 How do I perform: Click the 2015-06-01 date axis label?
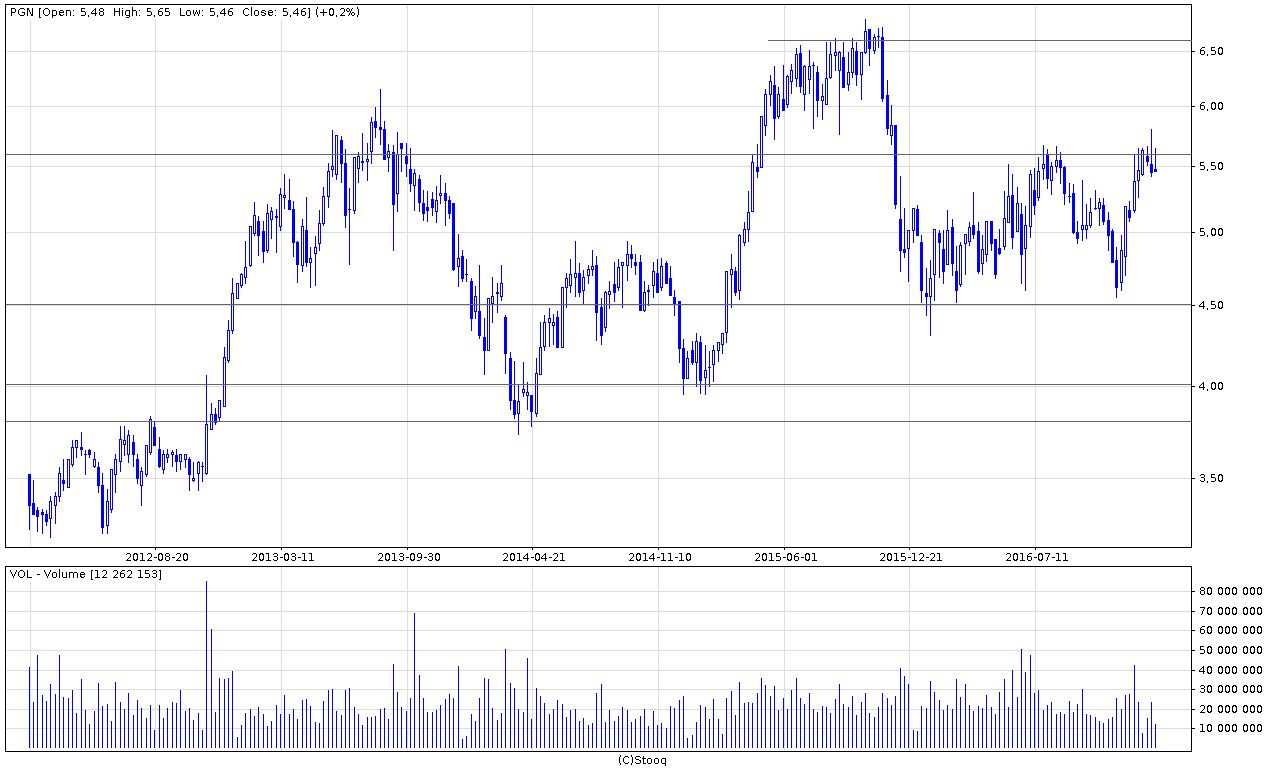coord(785,557)
